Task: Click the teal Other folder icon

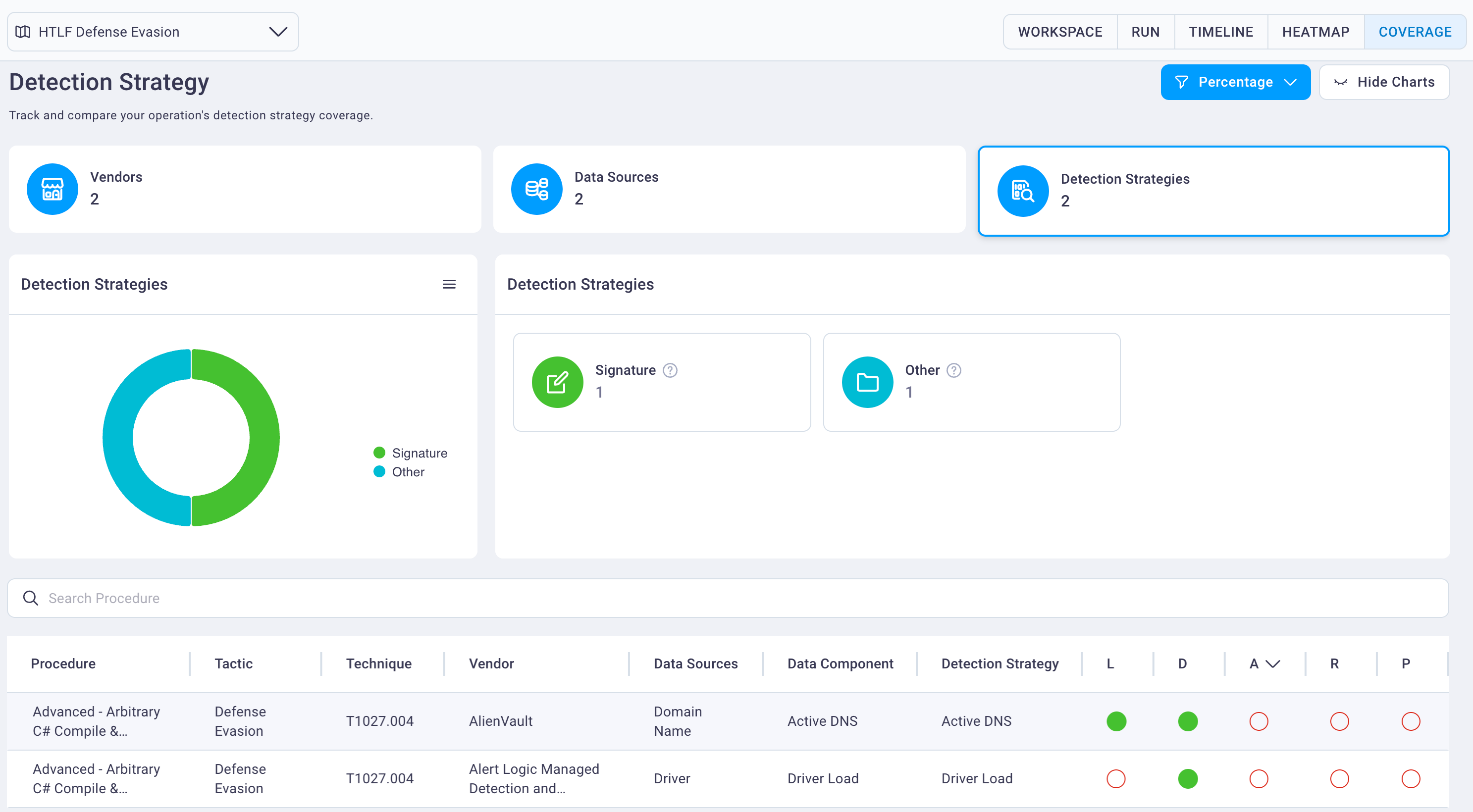Action: pos(867,382)
